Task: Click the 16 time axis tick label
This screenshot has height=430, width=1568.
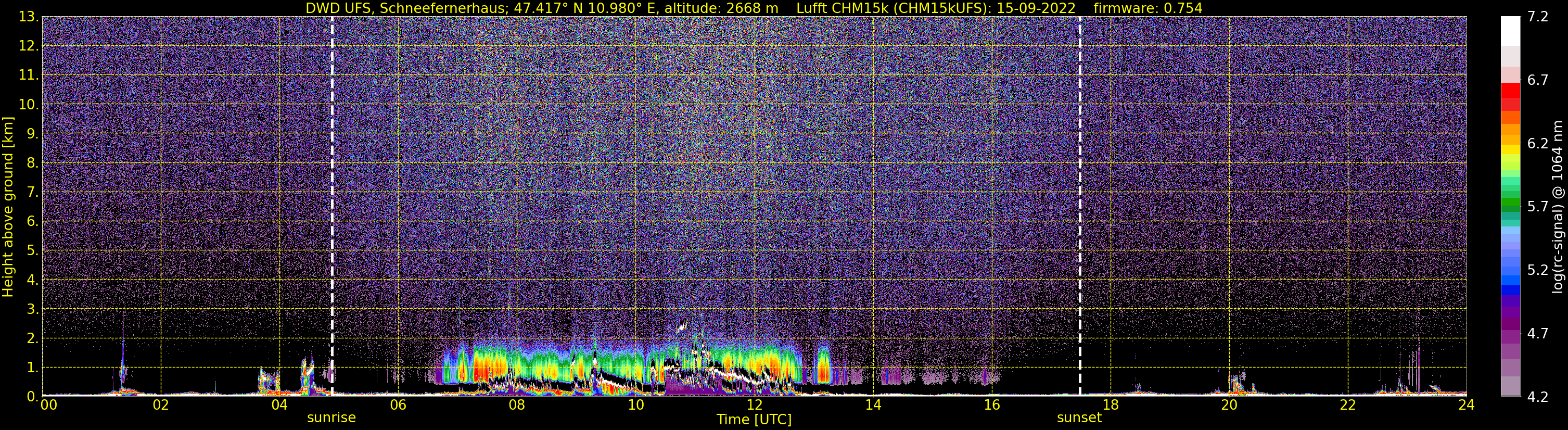Action: click(991, 405)
